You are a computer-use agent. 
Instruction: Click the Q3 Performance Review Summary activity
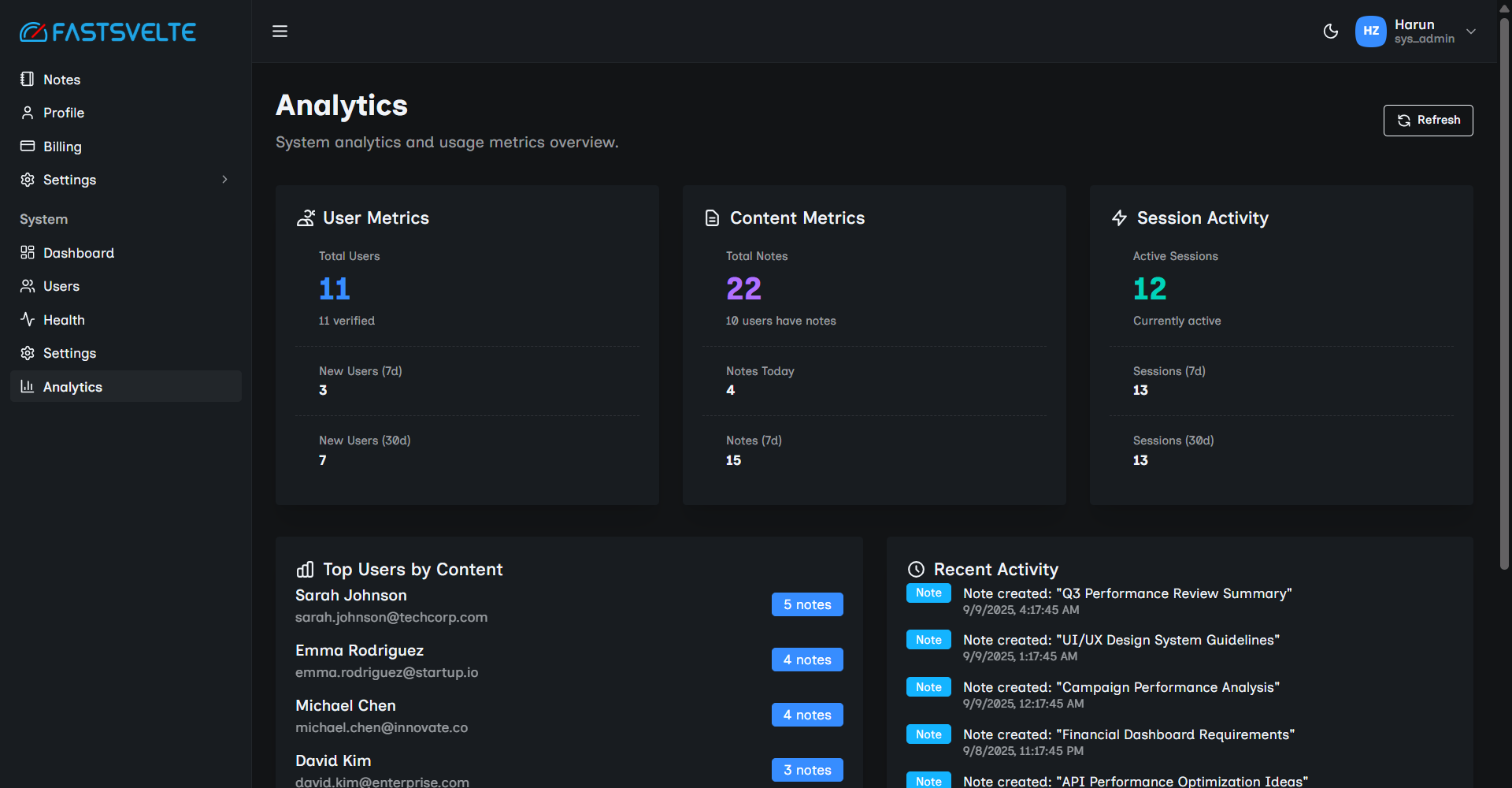pyautogui.click(x=1127, y=594)
